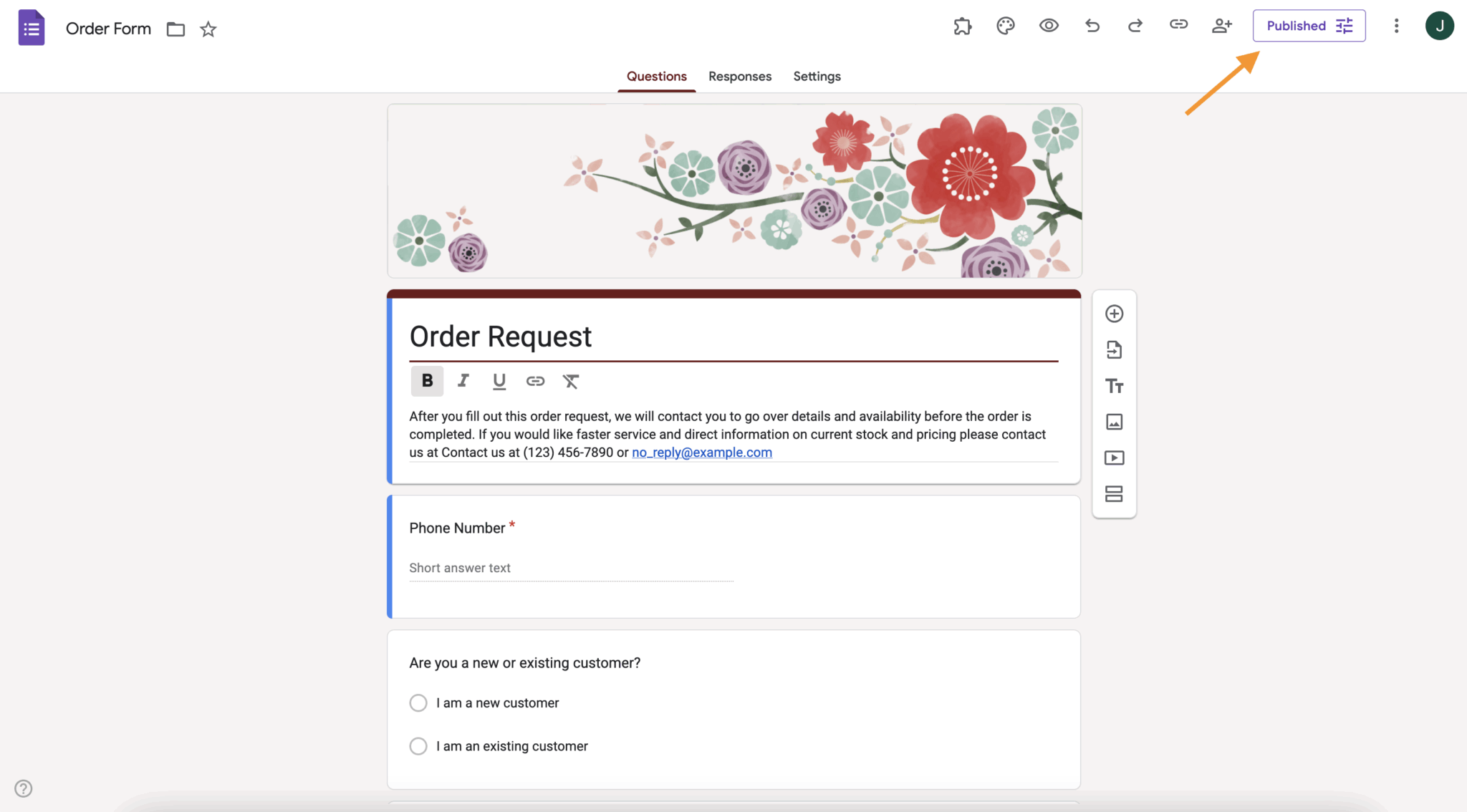Select "I am an existing customer"

tap(418, 745)
